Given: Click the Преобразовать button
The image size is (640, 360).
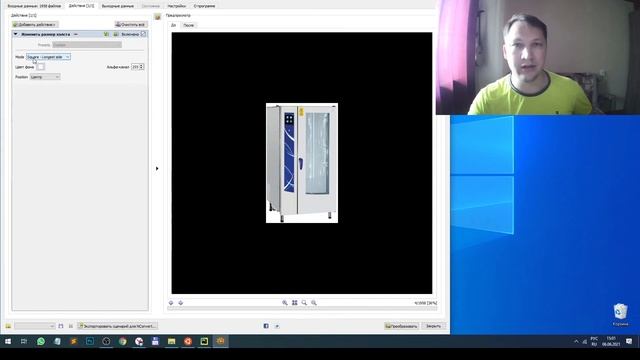Looking at the screenshot, I should [x=401, y=326].
